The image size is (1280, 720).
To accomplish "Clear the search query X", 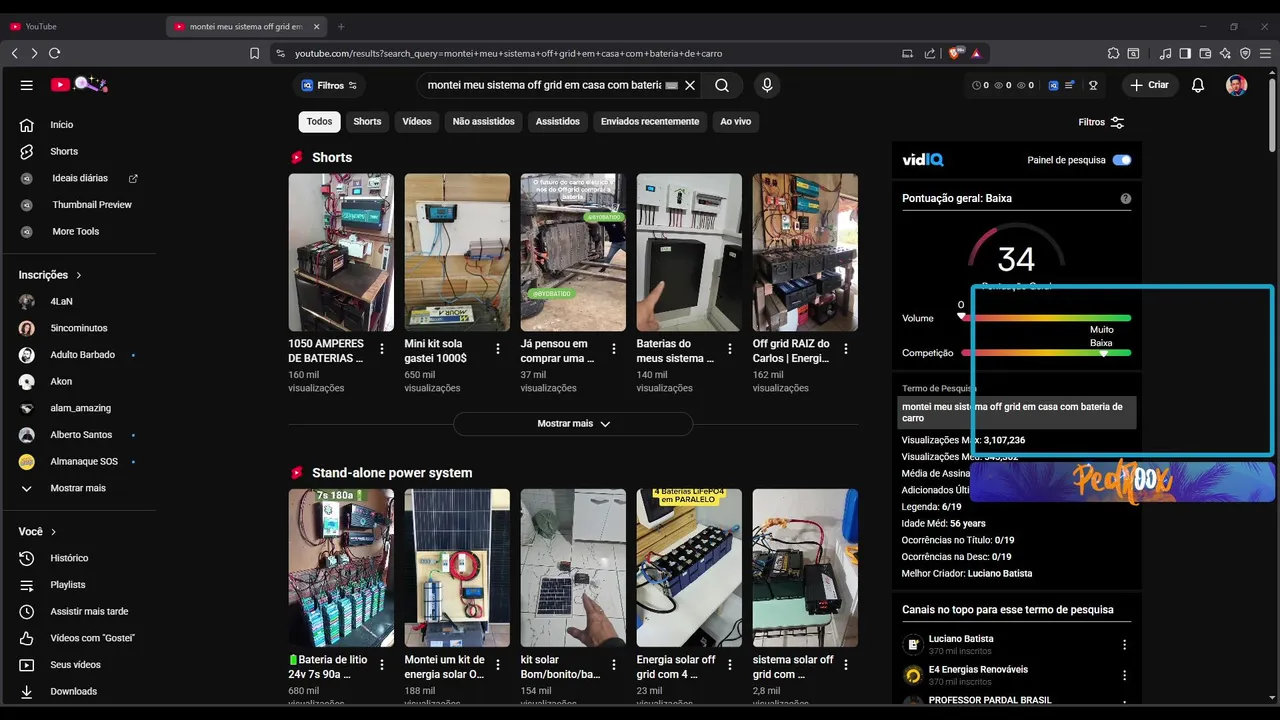I will 690,86.
